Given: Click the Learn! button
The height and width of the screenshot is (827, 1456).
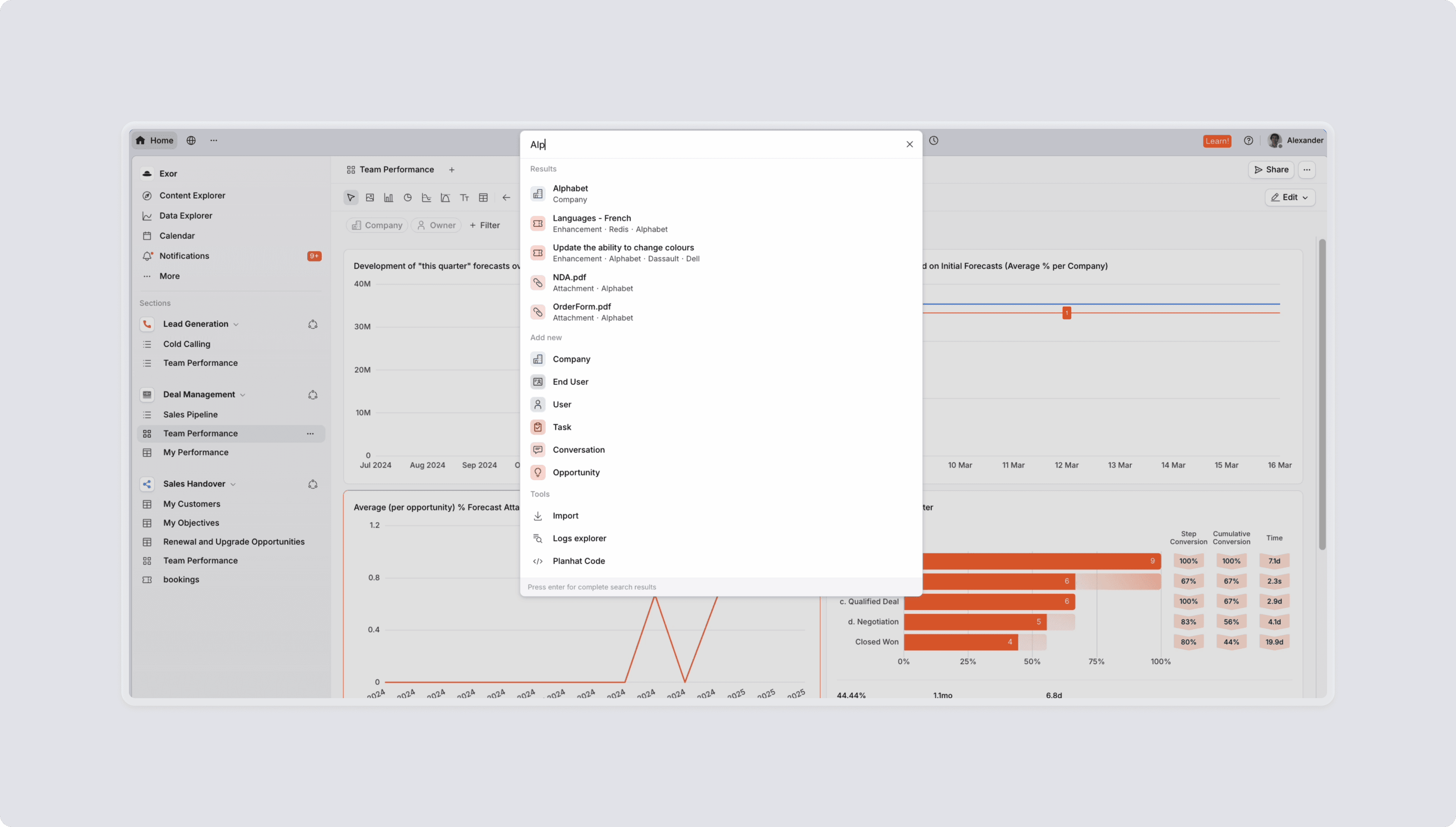Looking at the screenshot, I should click(1217, 141).
